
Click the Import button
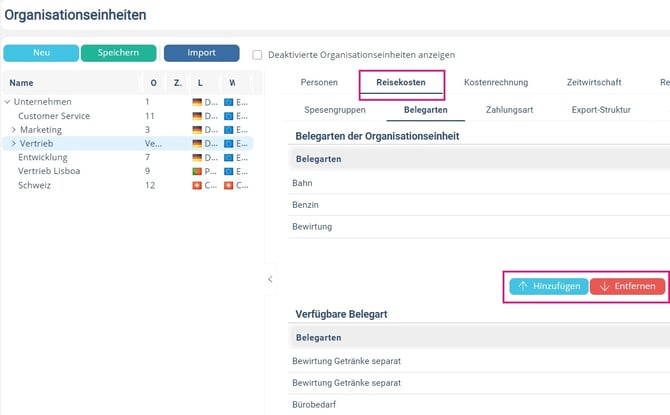point(201,53)
